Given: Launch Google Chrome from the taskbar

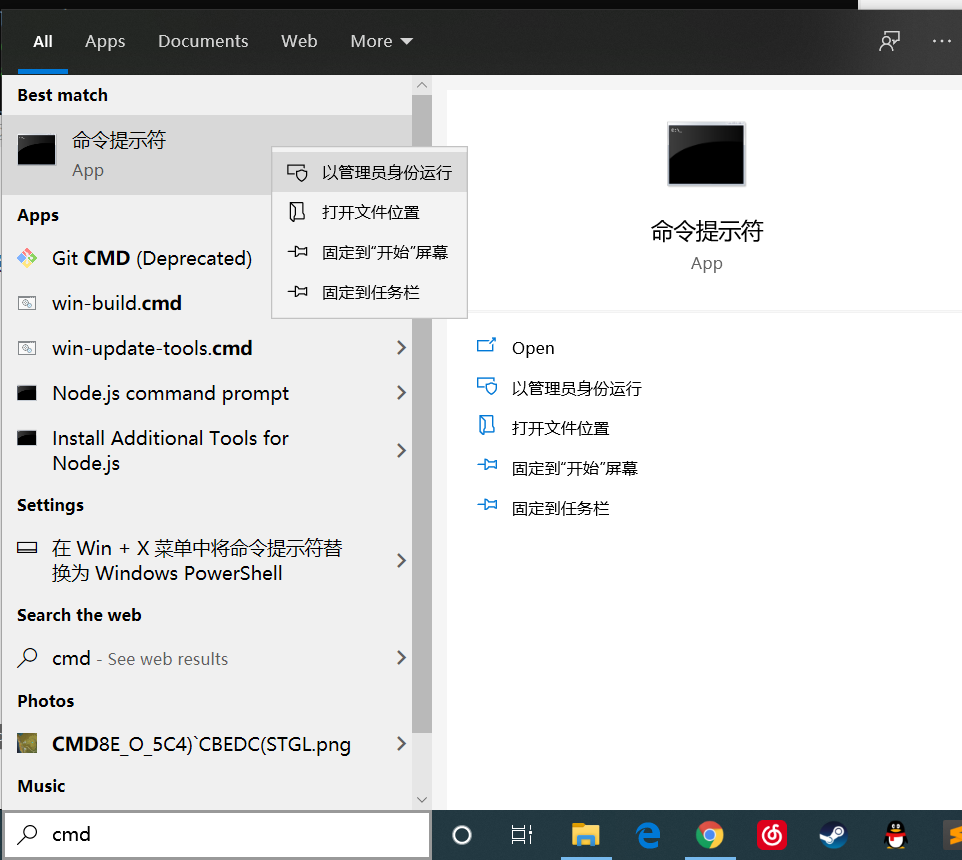Looking at the screenshot, I should [709, 835].
